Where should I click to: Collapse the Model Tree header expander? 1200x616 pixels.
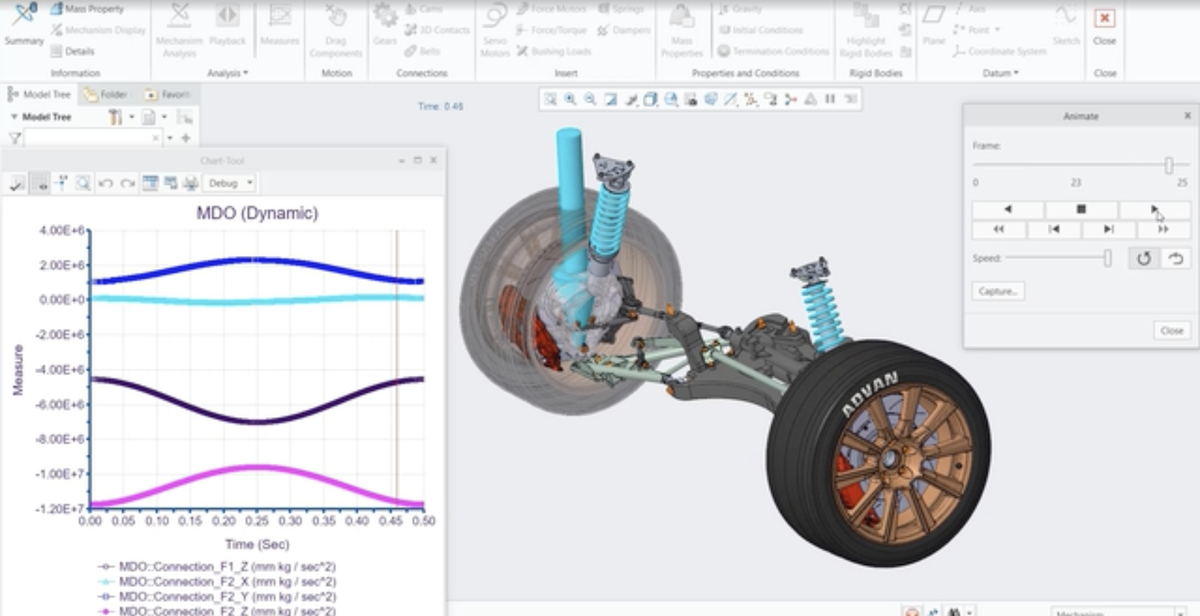pyautogui.click(x=14, y=117)
